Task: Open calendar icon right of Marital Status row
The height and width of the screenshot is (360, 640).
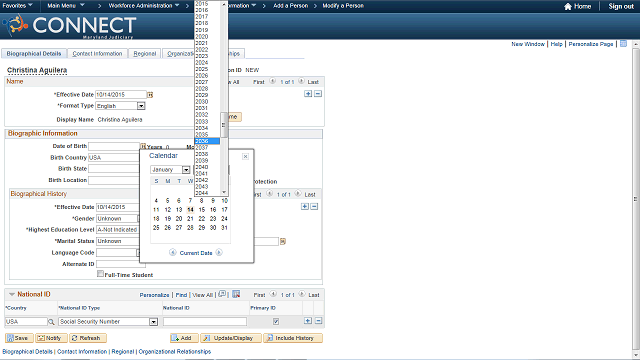Action: 283,242
